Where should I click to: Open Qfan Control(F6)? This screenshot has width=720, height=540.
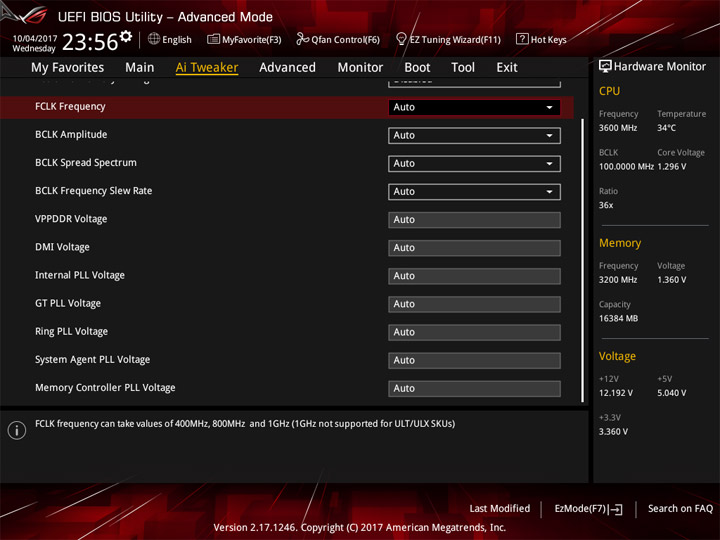click(x=338, y=39)
